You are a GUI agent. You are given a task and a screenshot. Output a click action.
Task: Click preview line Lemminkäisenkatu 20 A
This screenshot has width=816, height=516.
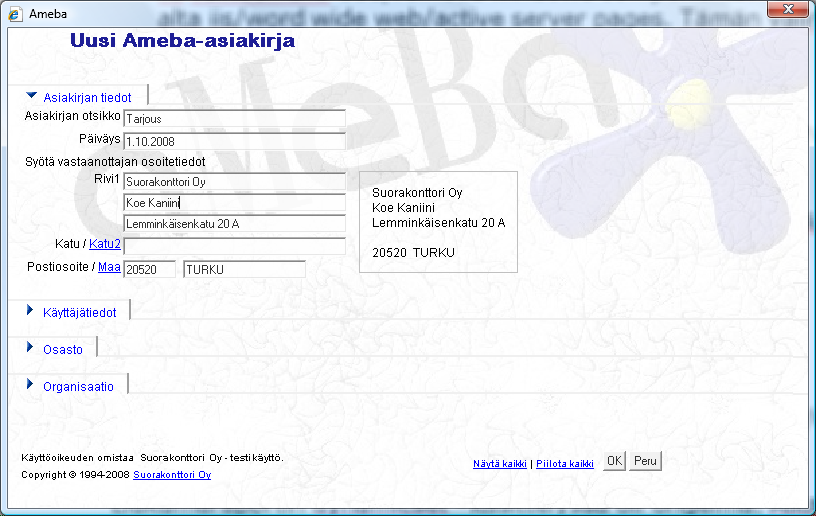[x=439, y=223]
